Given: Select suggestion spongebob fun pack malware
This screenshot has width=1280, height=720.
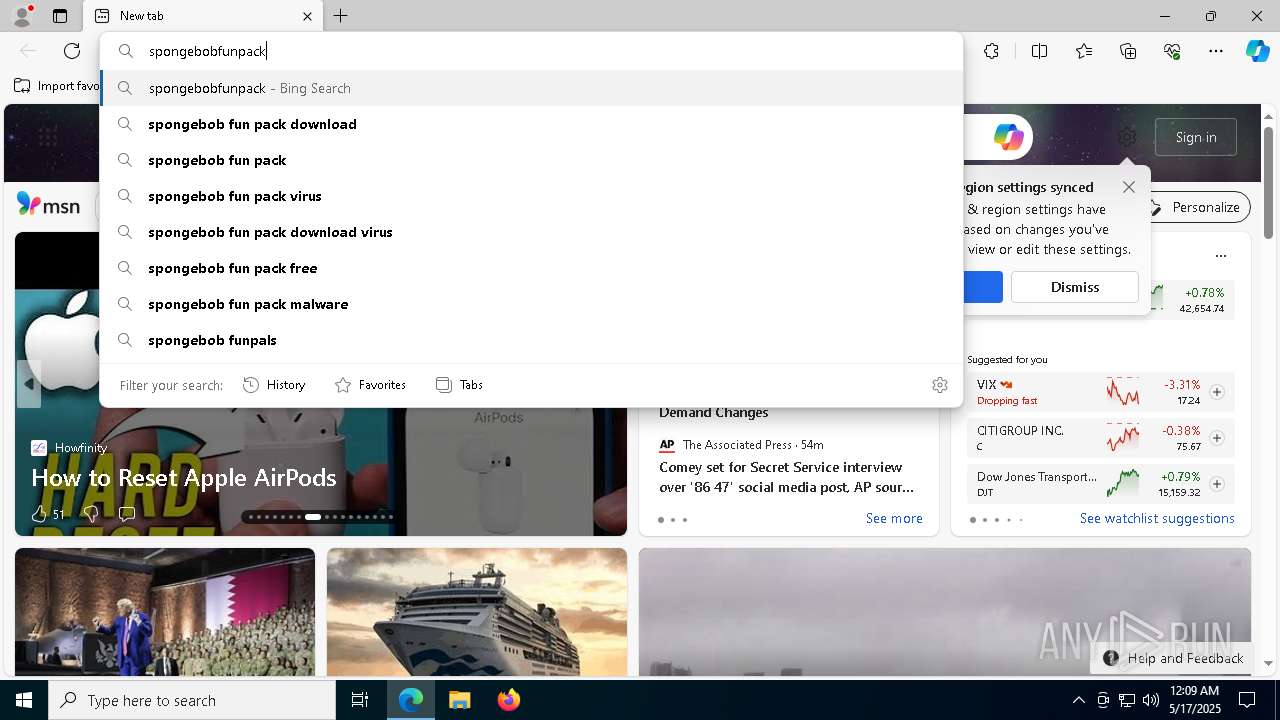Looking at the screenshot, I should tap(531, 304).
